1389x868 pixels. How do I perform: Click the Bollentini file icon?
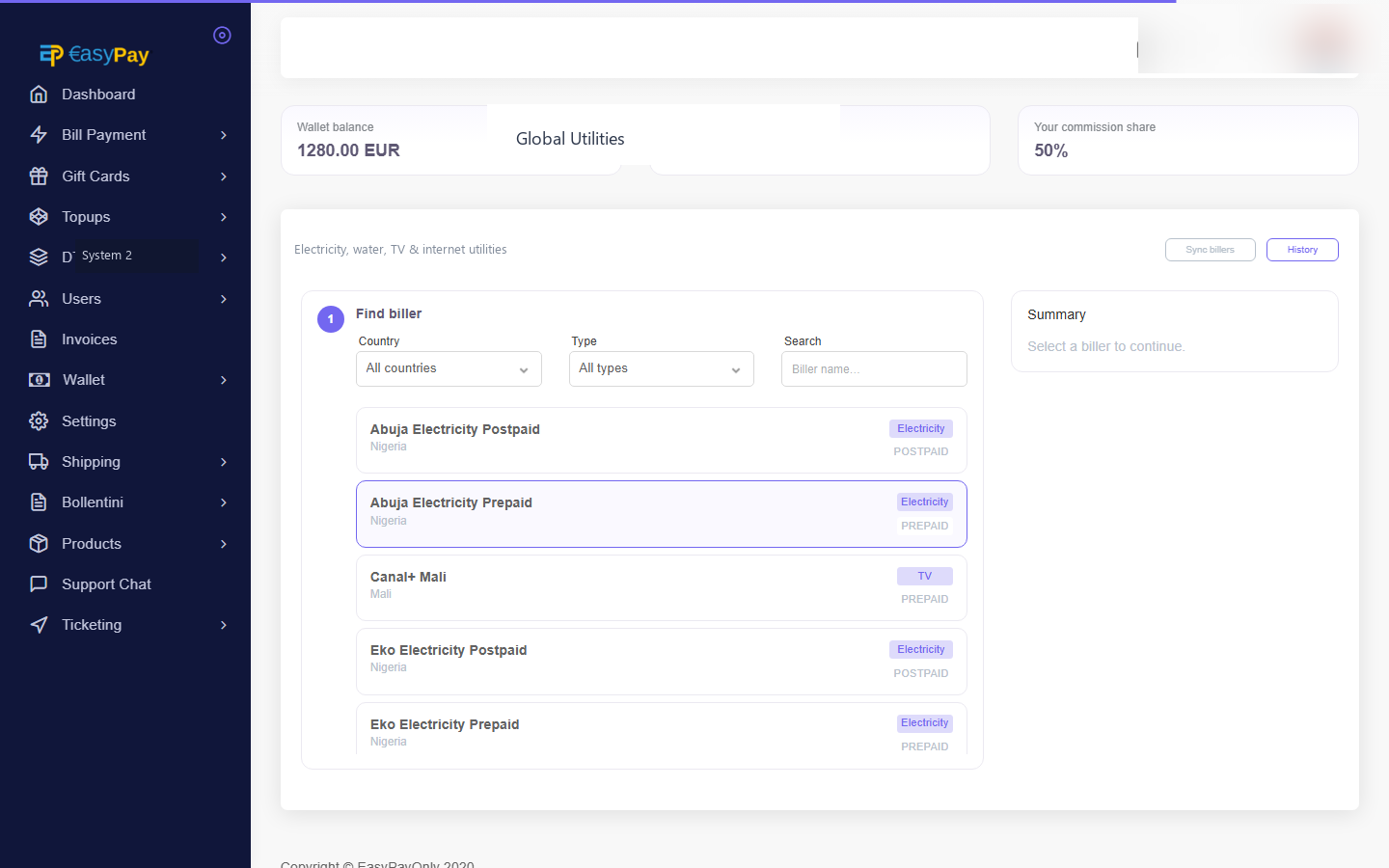39,502
